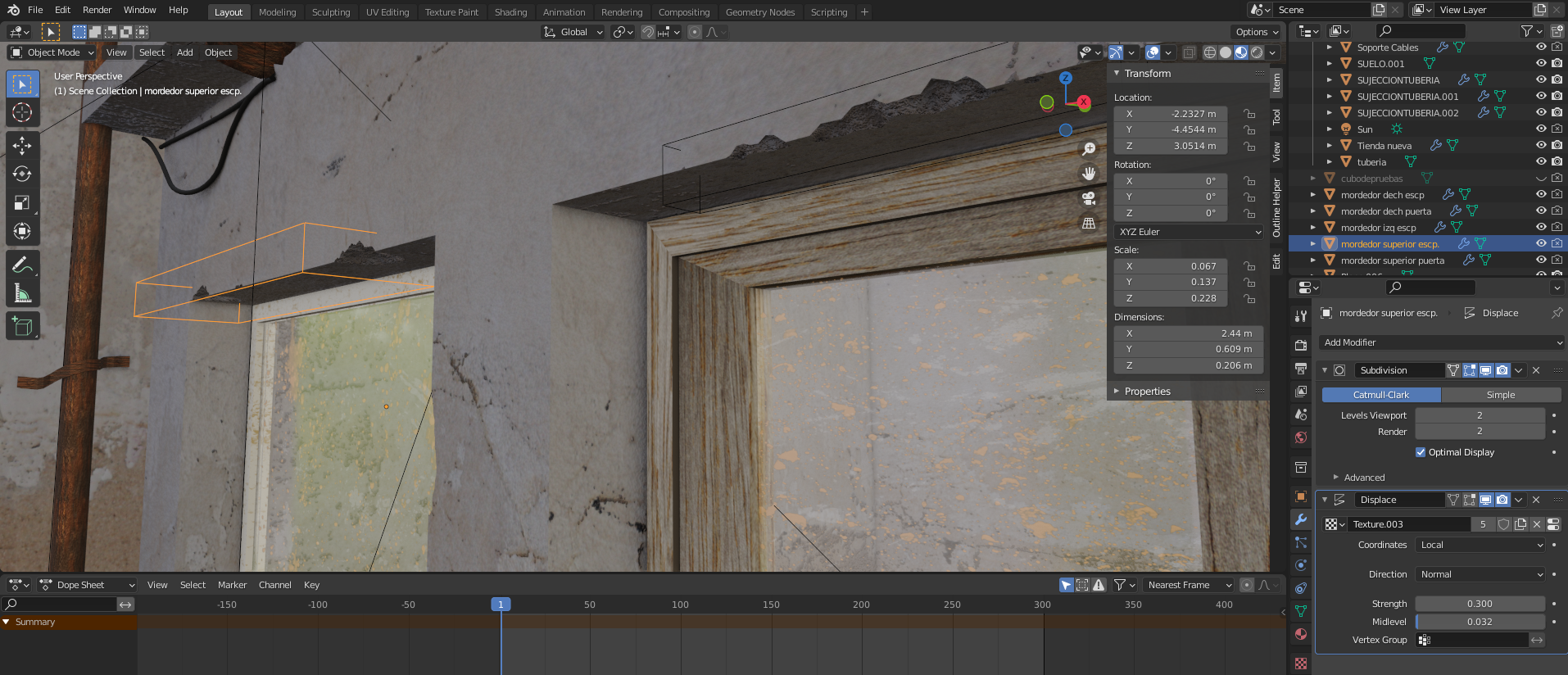Activate the Rotate tool
This screenshot has height=675, width=1568.
coord(22,174)
